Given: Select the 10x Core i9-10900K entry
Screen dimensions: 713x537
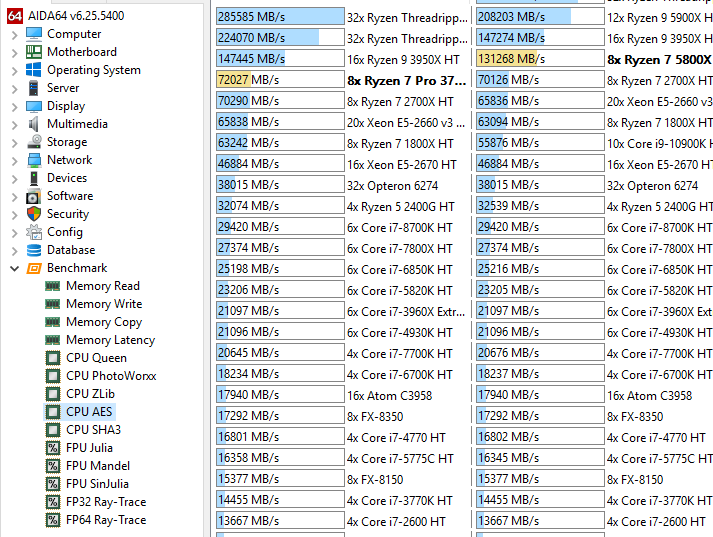Looking at the screenshot, I should click(x=659, y=144).
